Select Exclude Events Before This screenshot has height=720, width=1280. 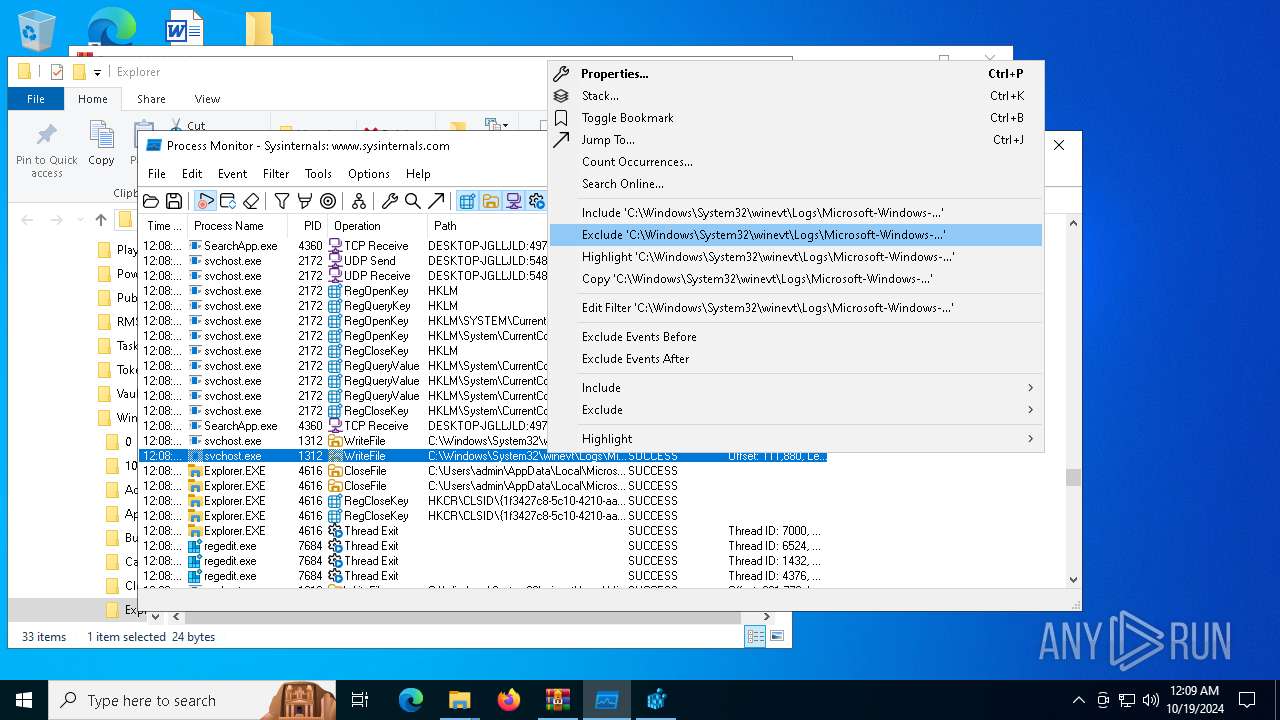tap(796, 337)
